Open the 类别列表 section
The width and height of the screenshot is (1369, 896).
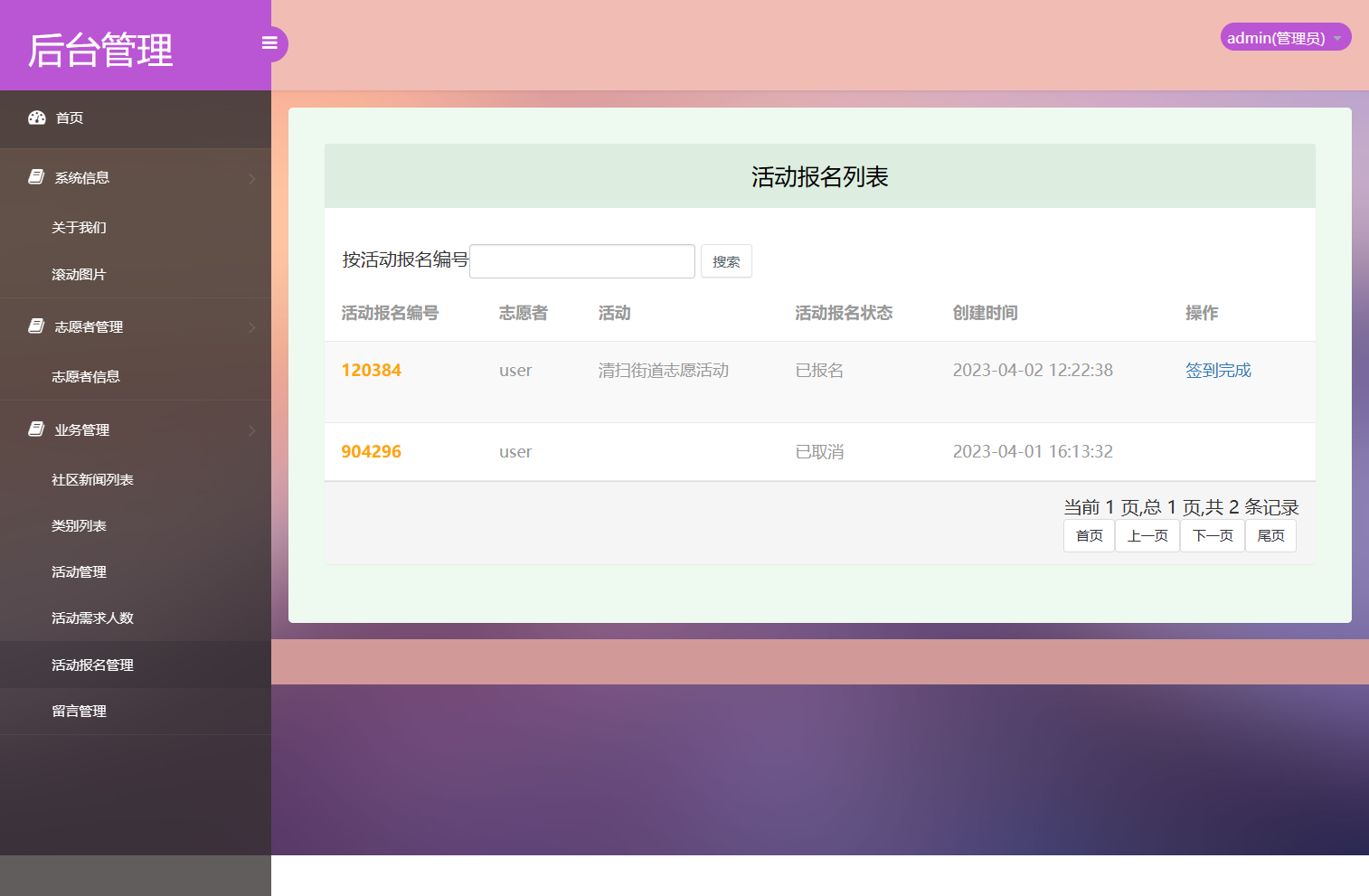point(79,525)
